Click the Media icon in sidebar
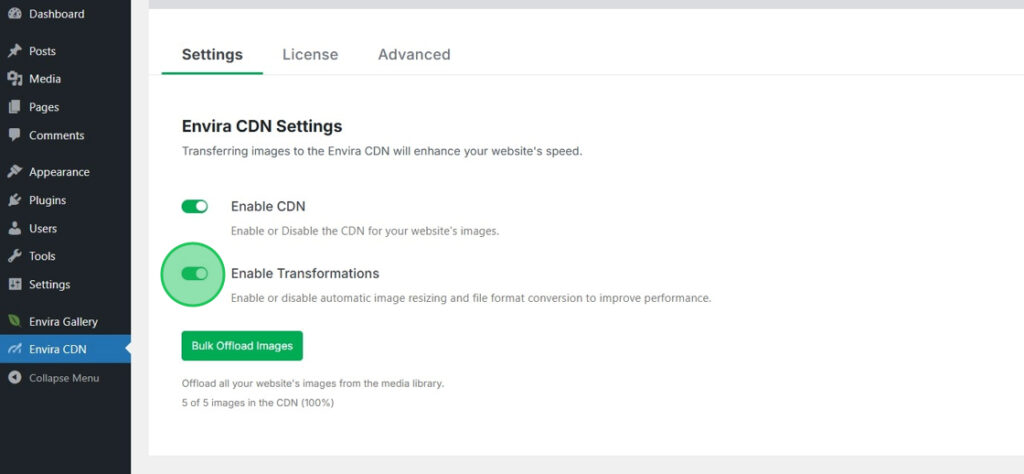 coord(14,79)
